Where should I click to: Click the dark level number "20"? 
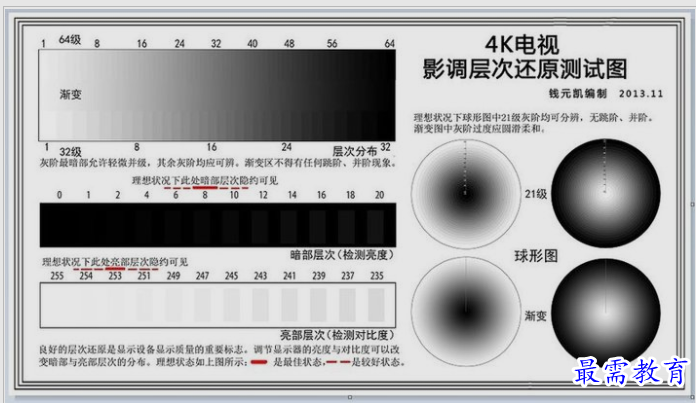tap(380, 195)
